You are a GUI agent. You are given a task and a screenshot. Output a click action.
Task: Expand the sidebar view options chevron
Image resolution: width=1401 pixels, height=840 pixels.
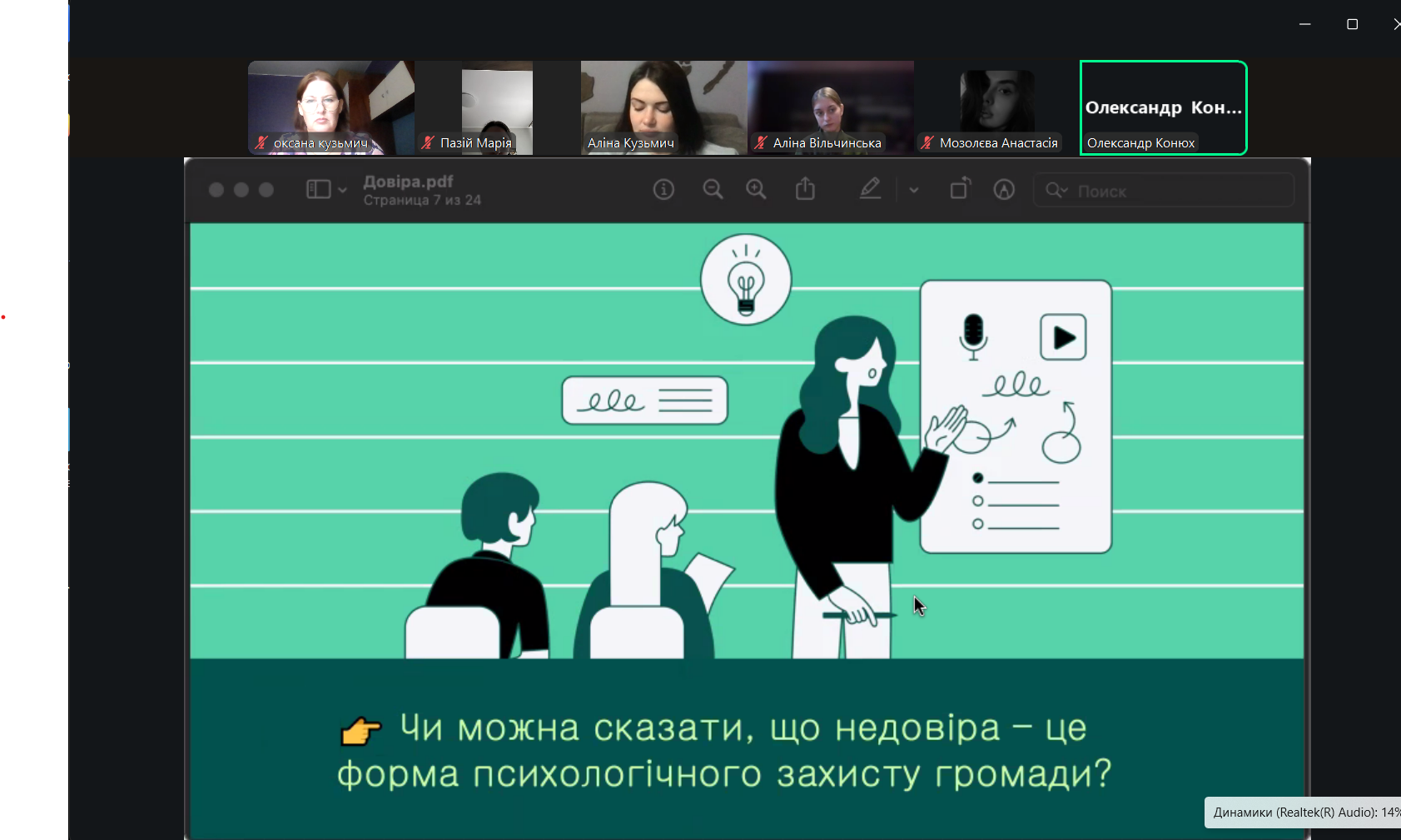click(342, 191)
